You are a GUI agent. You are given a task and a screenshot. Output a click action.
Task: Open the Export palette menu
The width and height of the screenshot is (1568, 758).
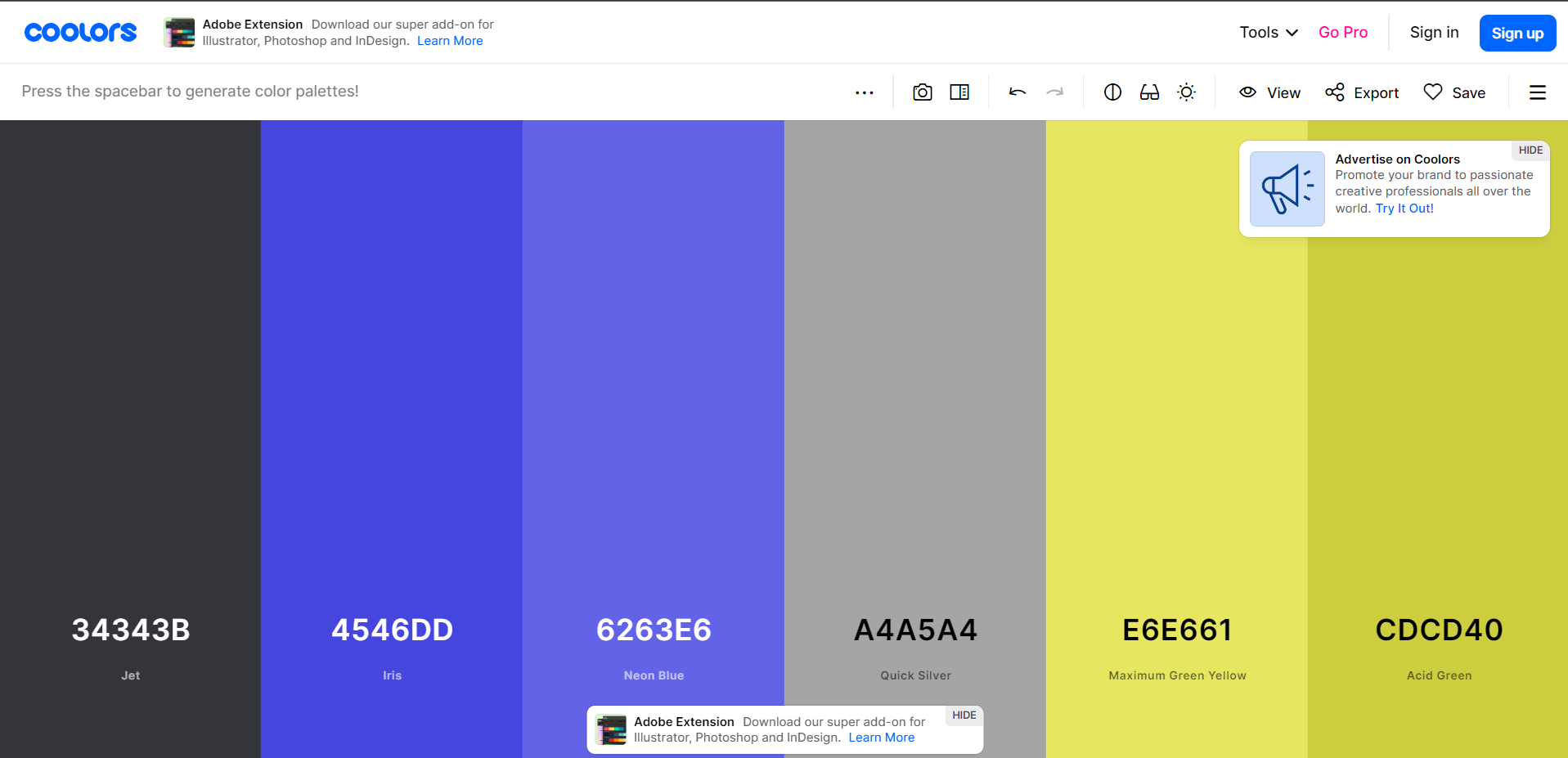point(1362,92)
